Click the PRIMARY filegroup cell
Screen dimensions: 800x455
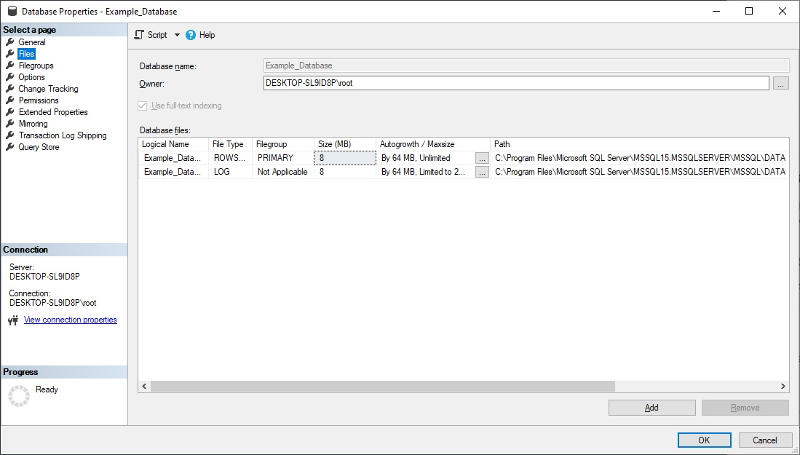pyautogui.click(x=283, y=158)
